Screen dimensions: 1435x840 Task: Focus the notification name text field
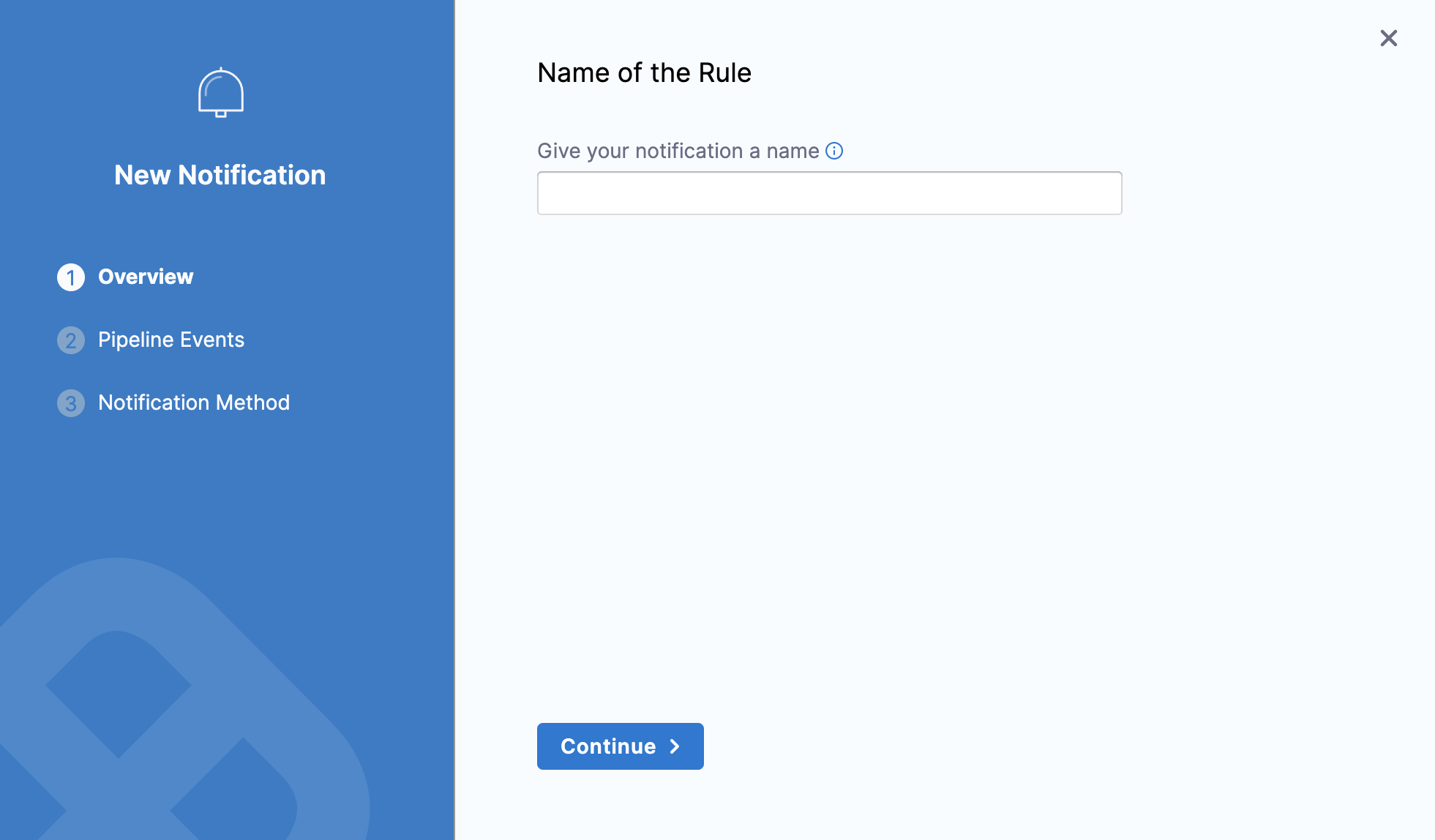(x=829, y=193)
